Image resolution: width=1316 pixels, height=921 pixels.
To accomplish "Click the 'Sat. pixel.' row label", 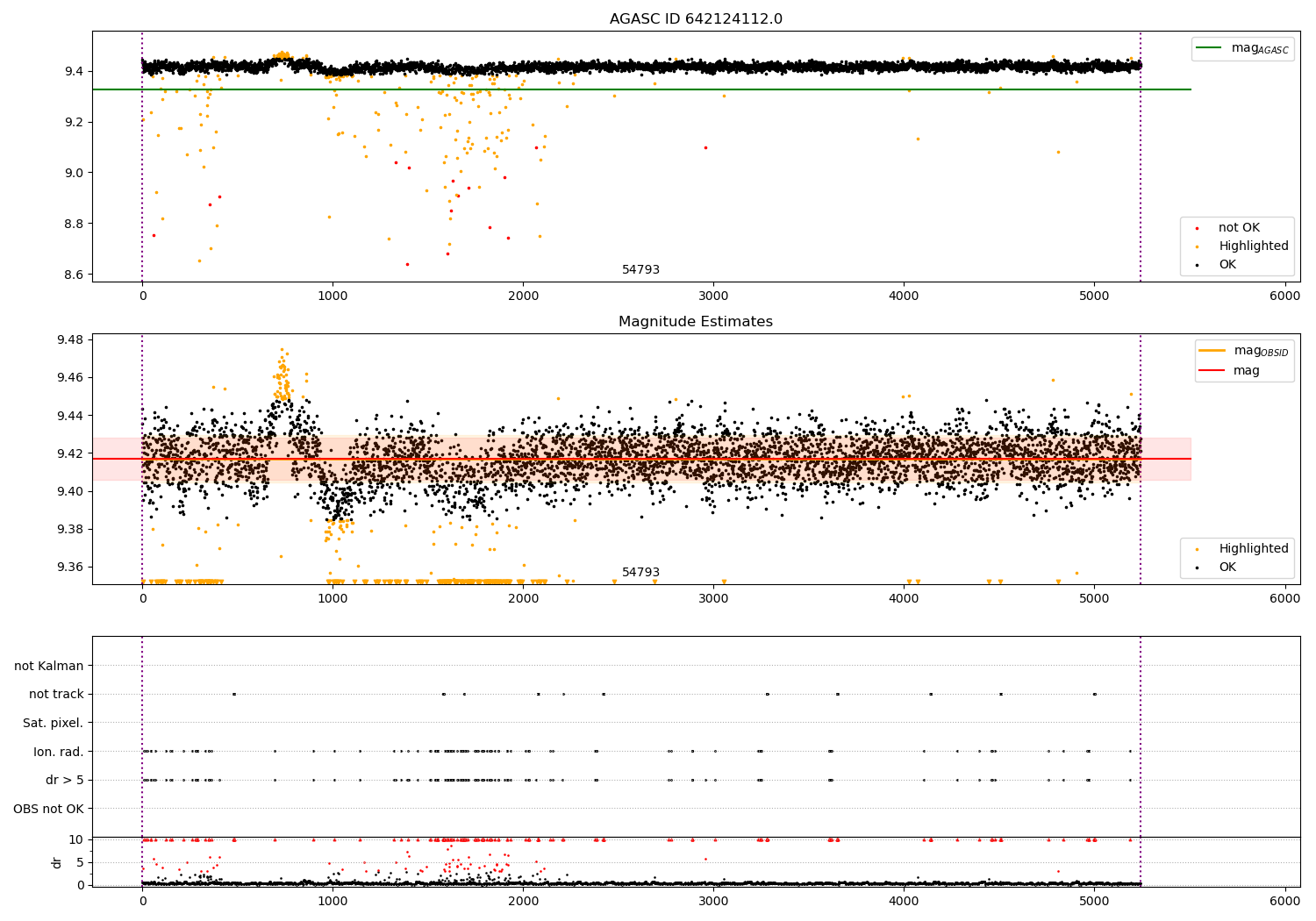I will click(53, 723).
